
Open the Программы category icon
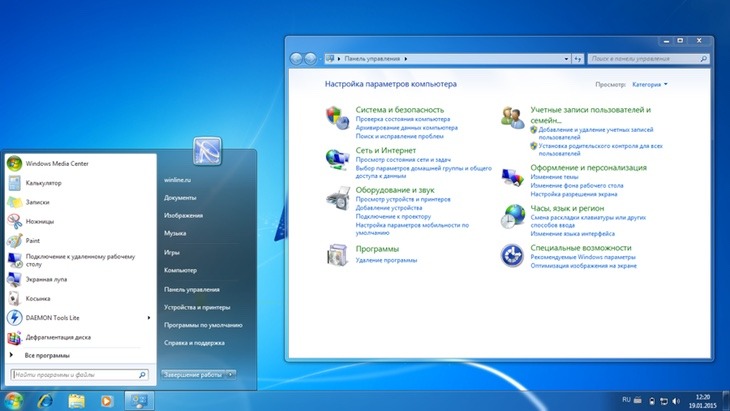pyautogui.click(x=338, y=255)
